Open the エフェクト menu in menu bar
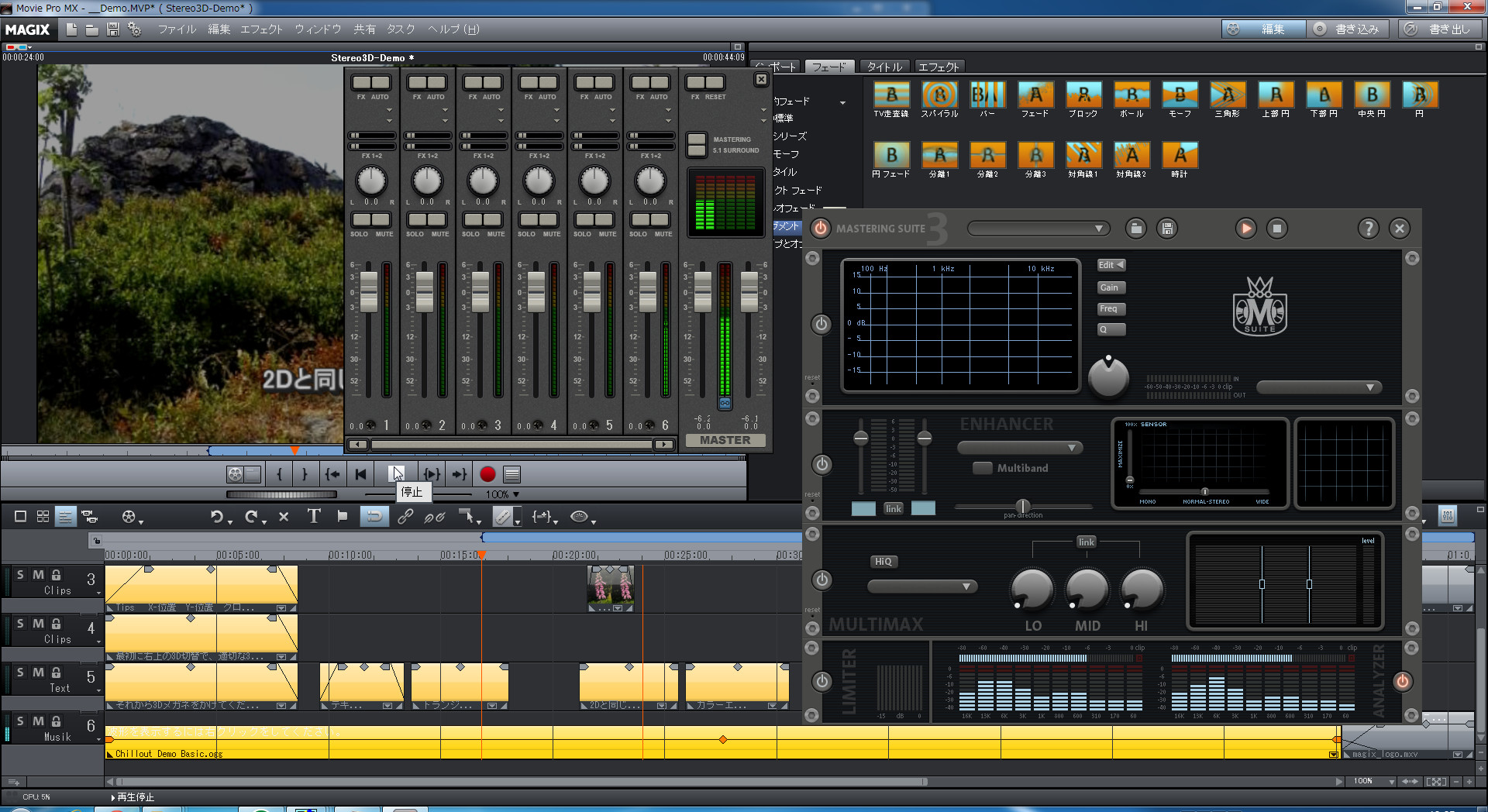Viewport: 1488px width, 812px height. click(x=262, y=29)
